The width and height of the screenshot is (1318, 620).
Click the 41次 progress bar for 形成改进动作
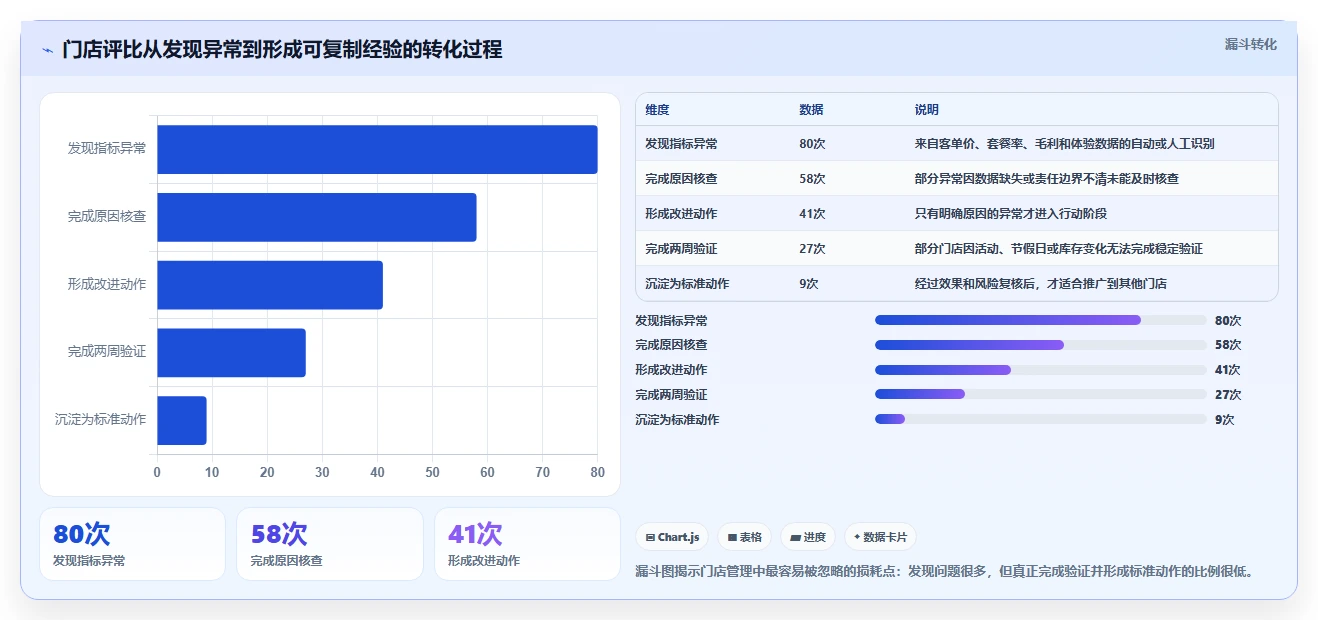pos(1040,370)
